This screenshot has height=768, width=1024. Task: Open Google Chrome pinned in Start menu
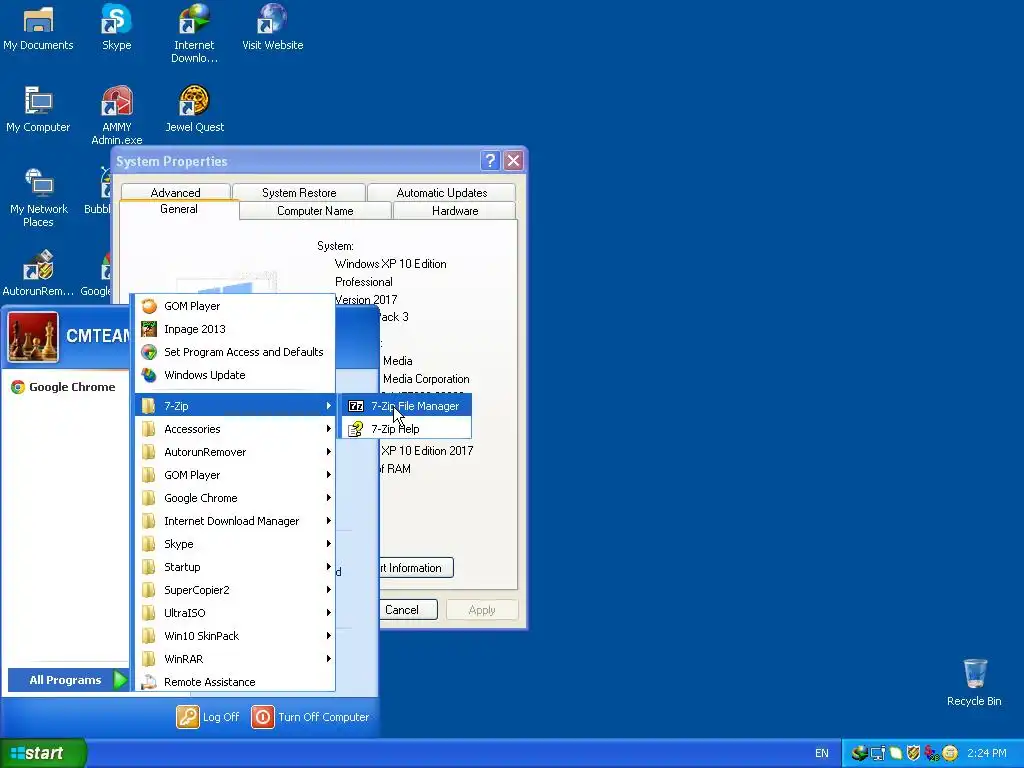[x=64, y=387]
